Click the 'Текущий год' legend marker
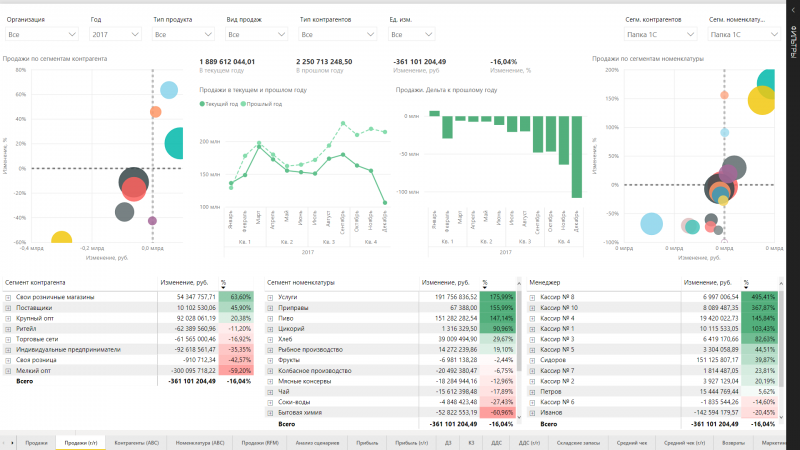 tap(202, 104)
